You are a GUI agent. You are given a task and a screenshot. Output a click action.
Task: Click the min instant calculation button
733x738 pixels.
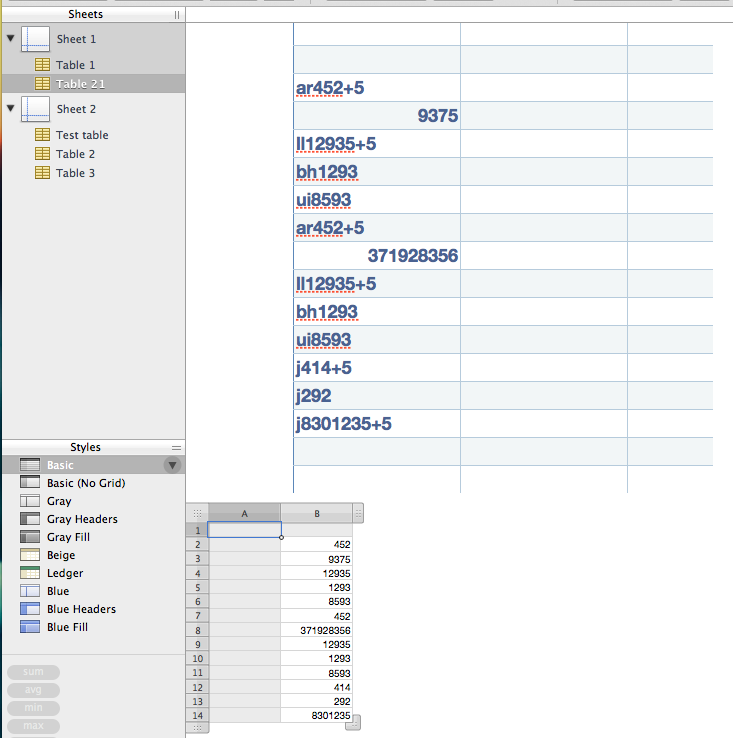coord(33,708)
